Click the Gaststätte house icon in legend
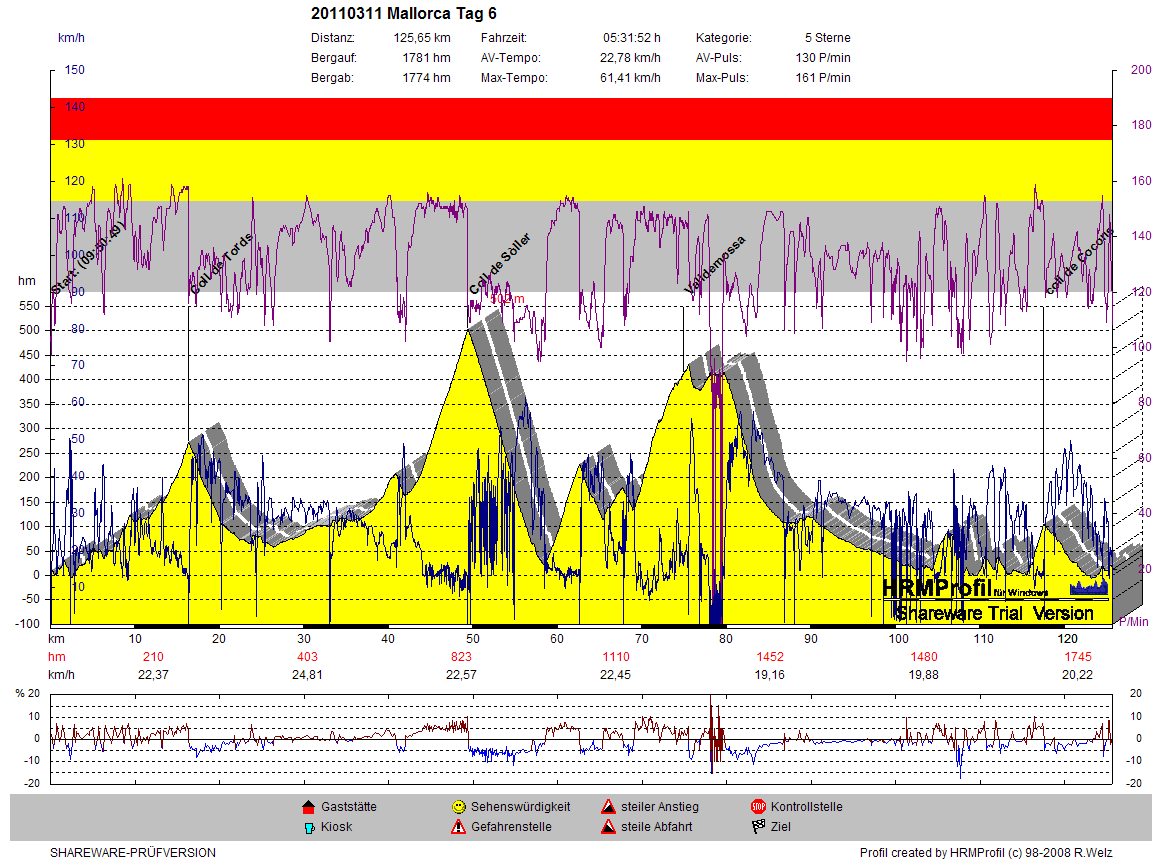 point(308,807)
